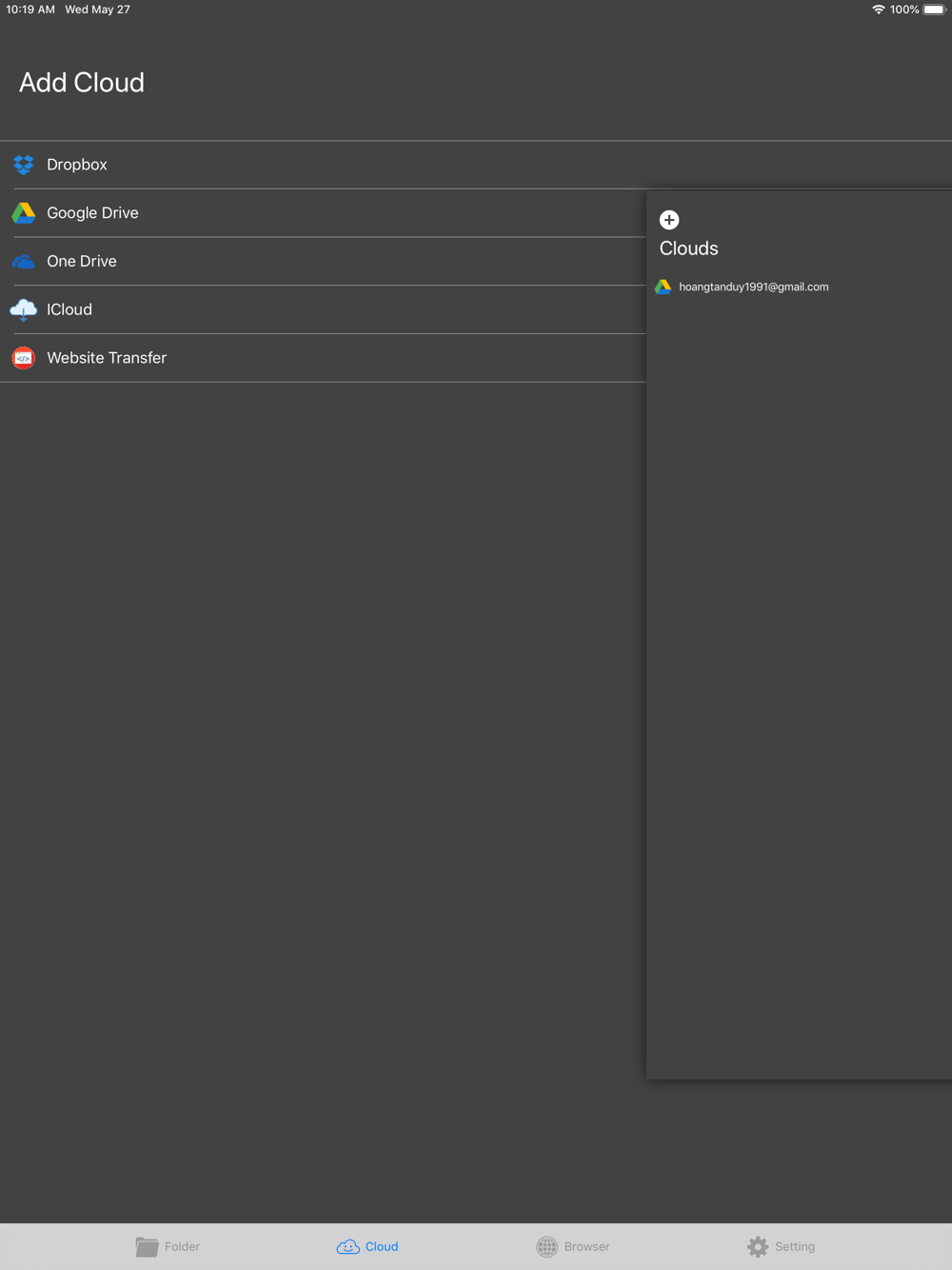Tap the Wed May 27 date

tap(97, 10)
